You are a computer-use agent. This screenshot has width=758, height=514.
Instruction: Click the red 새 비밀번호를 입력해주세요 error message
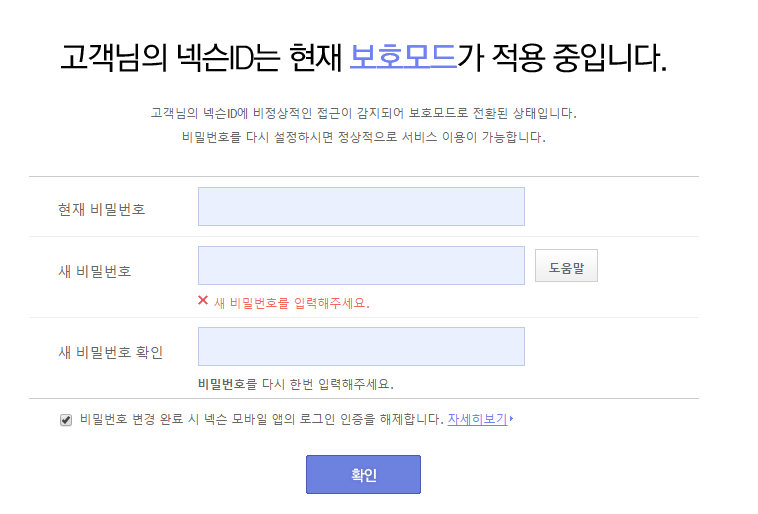291,302
